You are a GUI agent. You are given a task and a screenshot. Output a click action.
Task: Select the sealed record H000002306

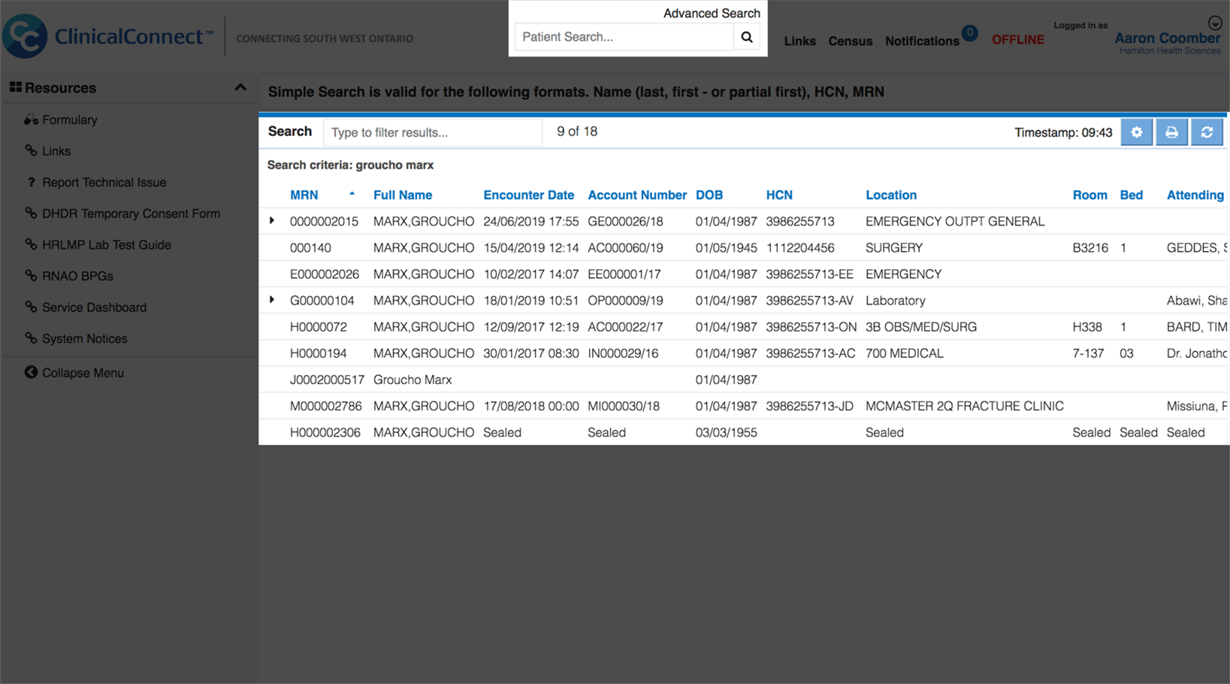click(744, 433)
